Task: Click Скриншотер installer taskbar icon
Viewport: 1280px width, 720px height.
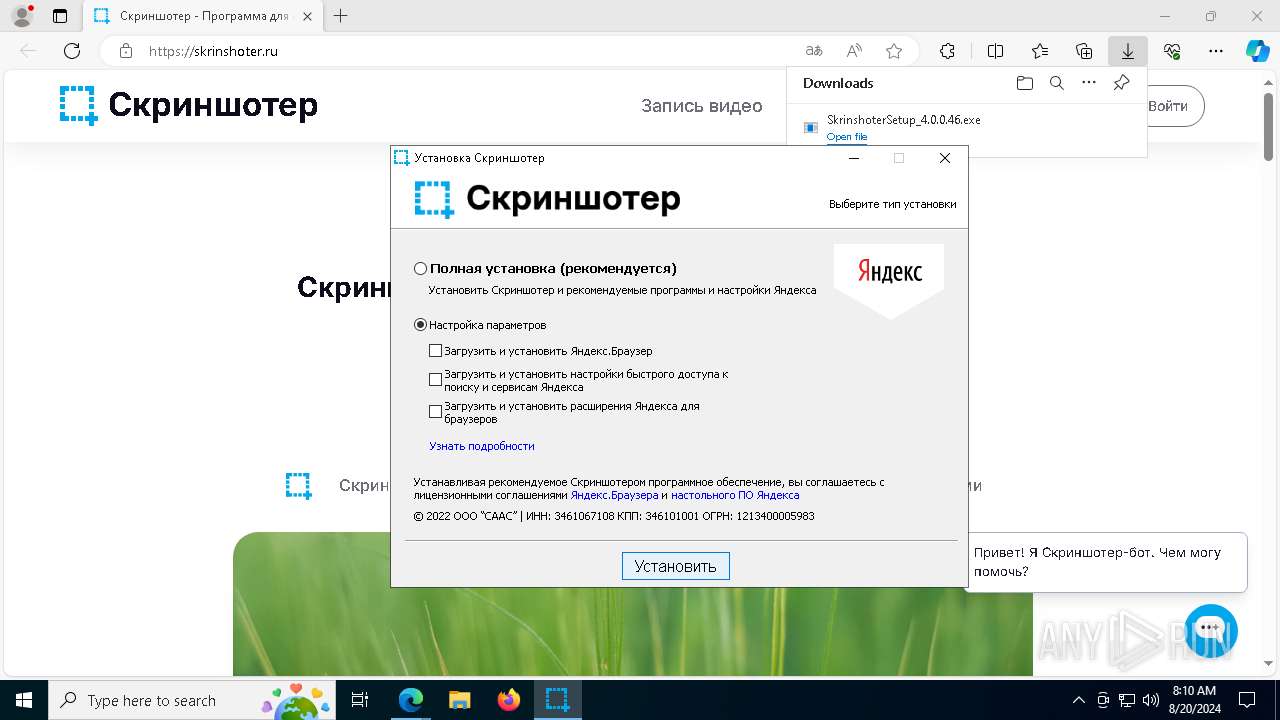Action: (558, 700)
